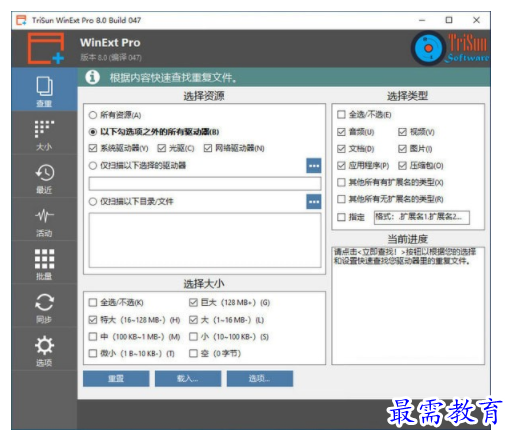Click the 选择类型 section heading
The width and height of the screenshot is (511, 443).
click(x=407, y=96)
